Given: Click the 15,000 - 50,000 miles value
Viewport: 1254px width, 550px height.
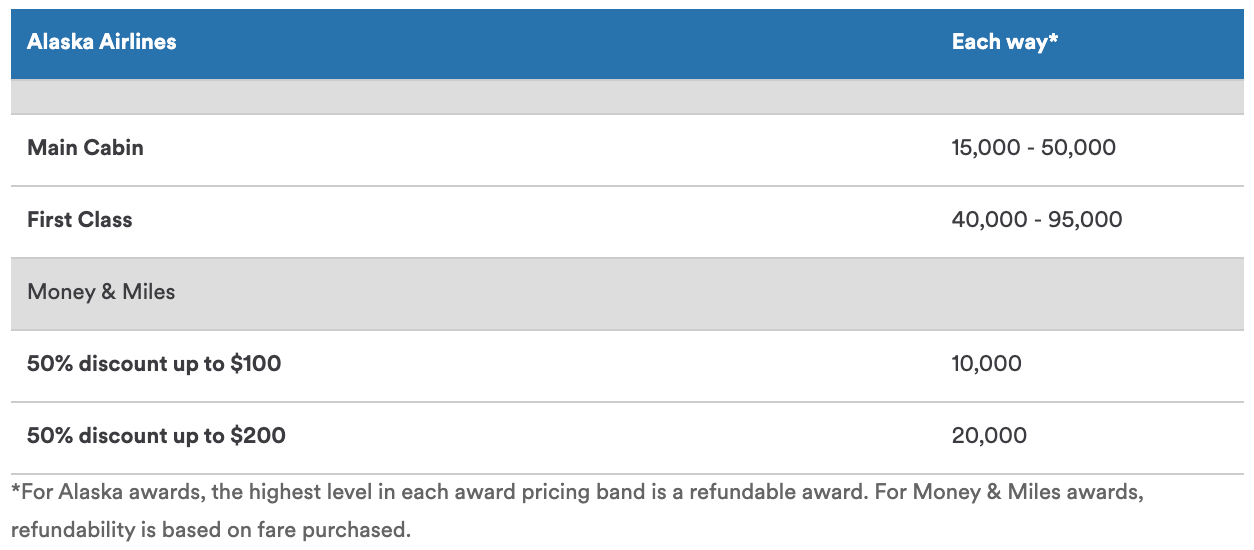Looking at the screenshot, I should [x=1033, y=148].
